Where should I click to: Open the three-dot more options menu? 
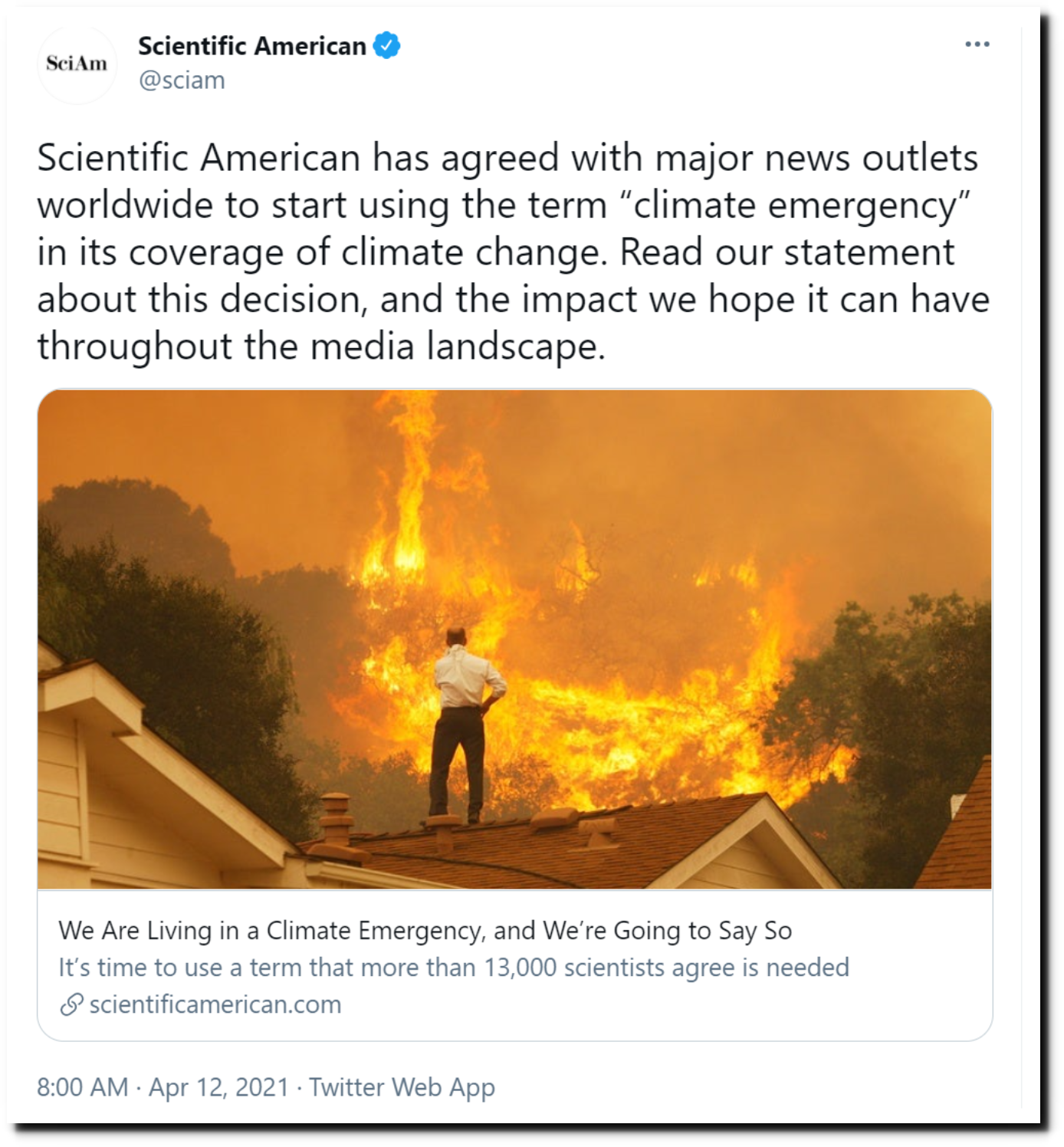tap(977, 44)
